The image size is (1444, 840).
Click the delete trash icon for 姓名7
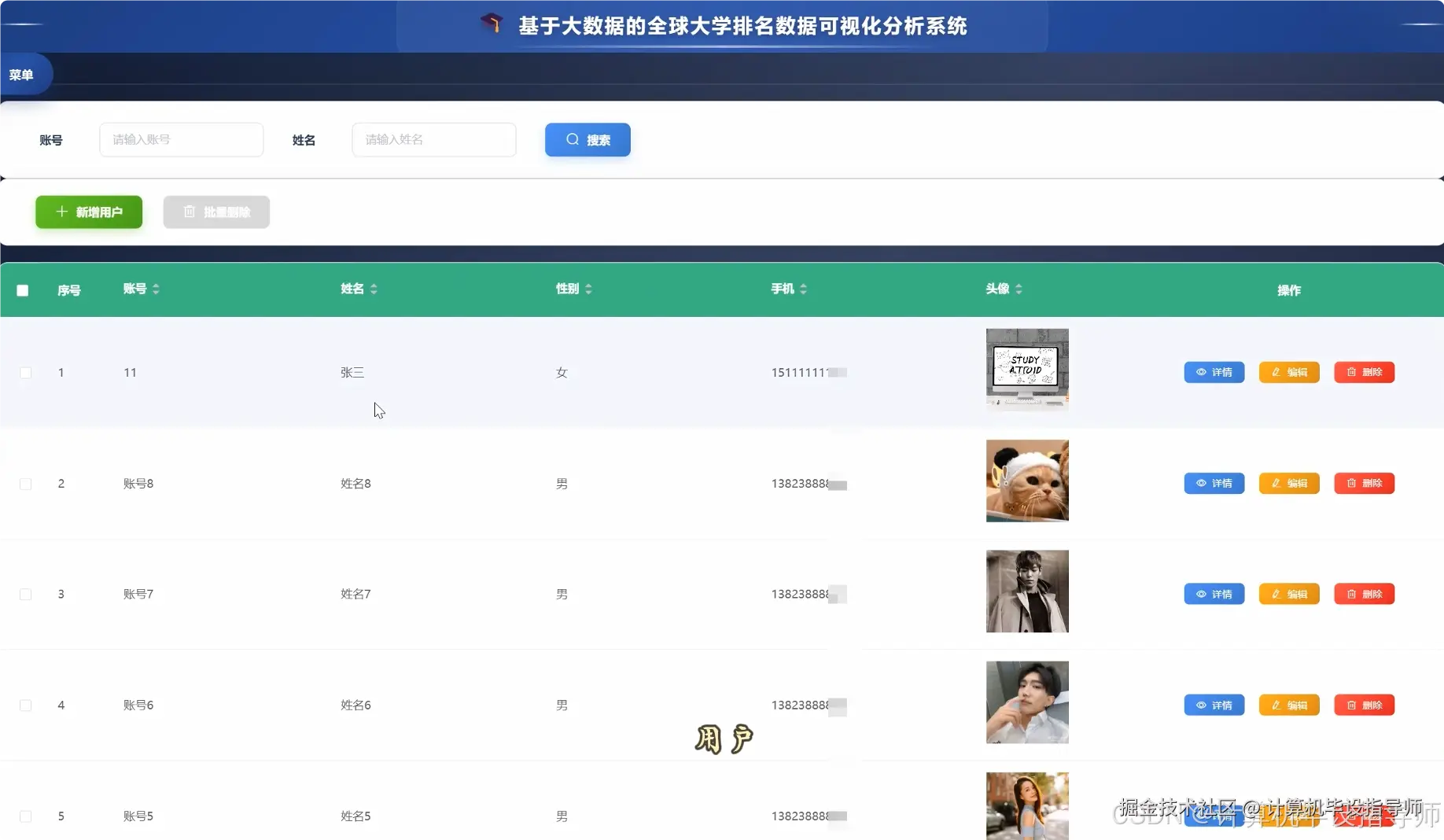(1350, 594)
